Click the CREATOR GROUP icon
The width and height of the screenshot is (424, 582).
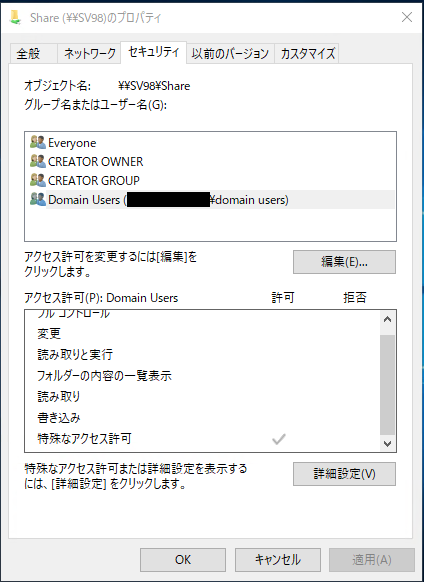click(x=38, y=180)
